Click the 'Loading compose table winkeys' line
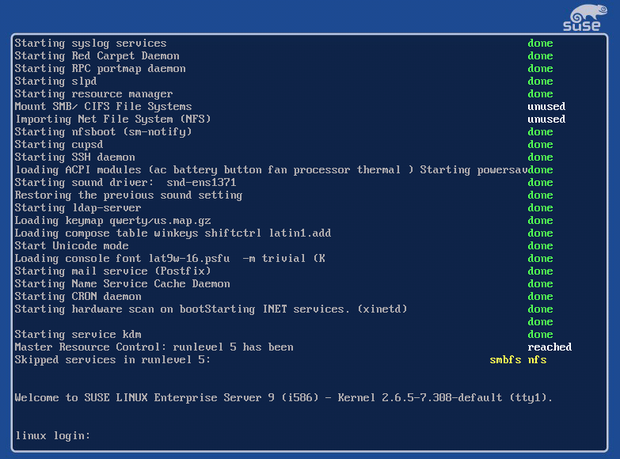Image resolution: width=620 pixels, height=459 pixels. tap(173, 233)
